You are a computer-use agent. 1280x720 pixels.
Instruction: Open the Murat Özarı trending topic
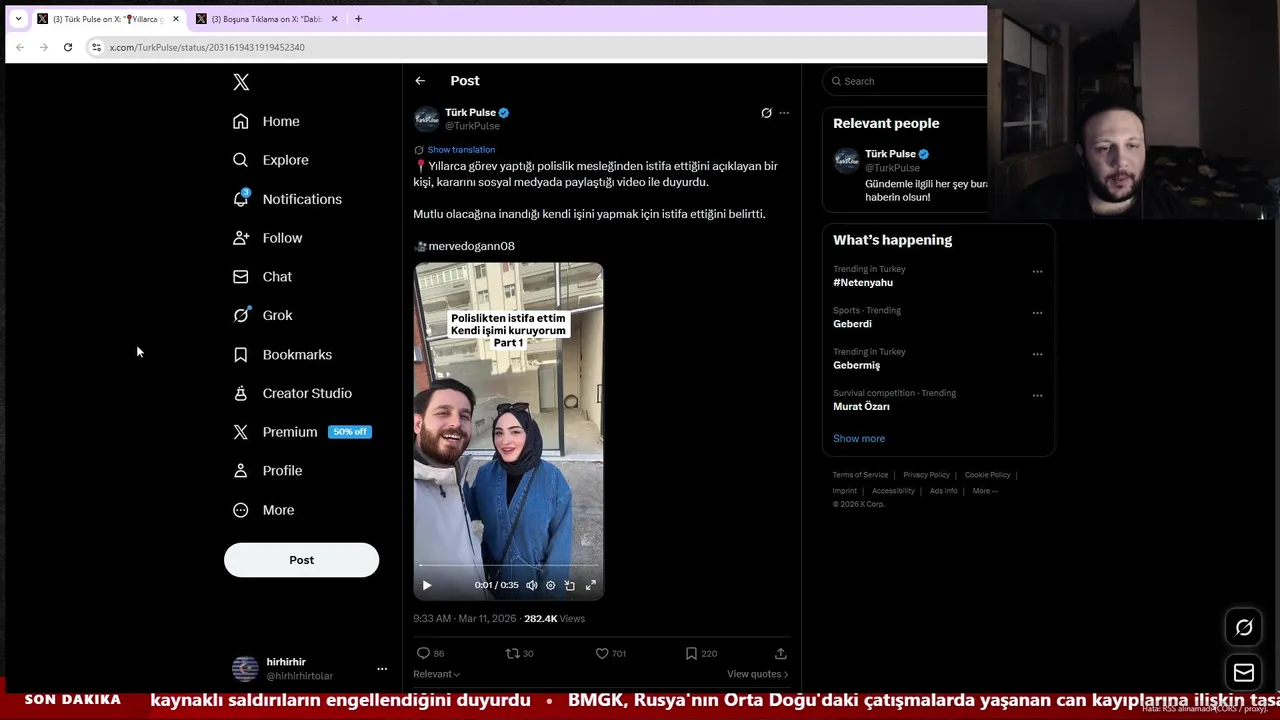(861, 407)
